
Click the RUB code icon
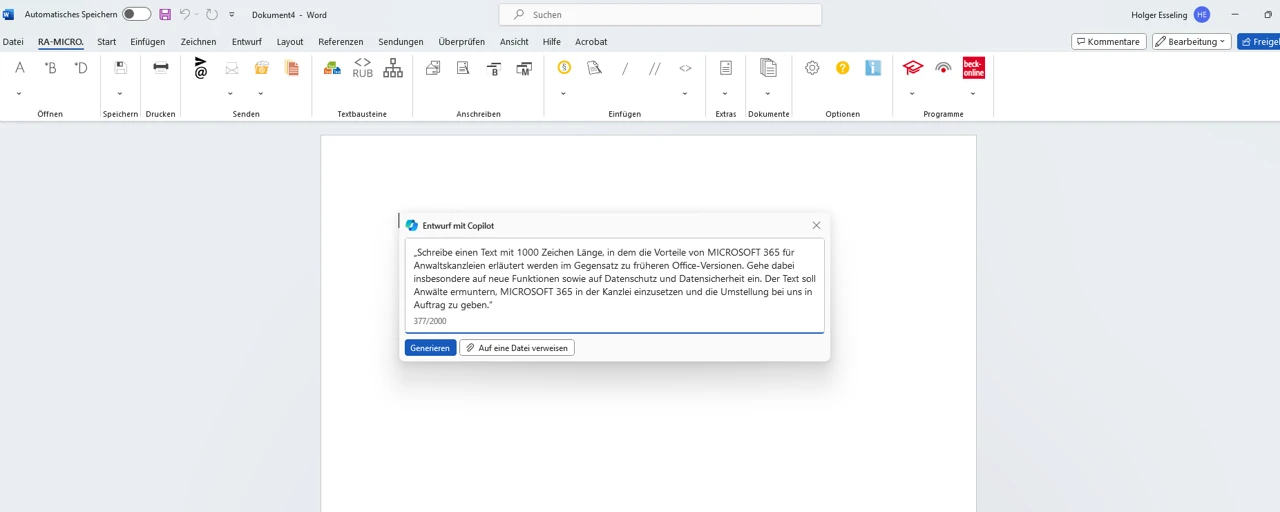[363, 68]
